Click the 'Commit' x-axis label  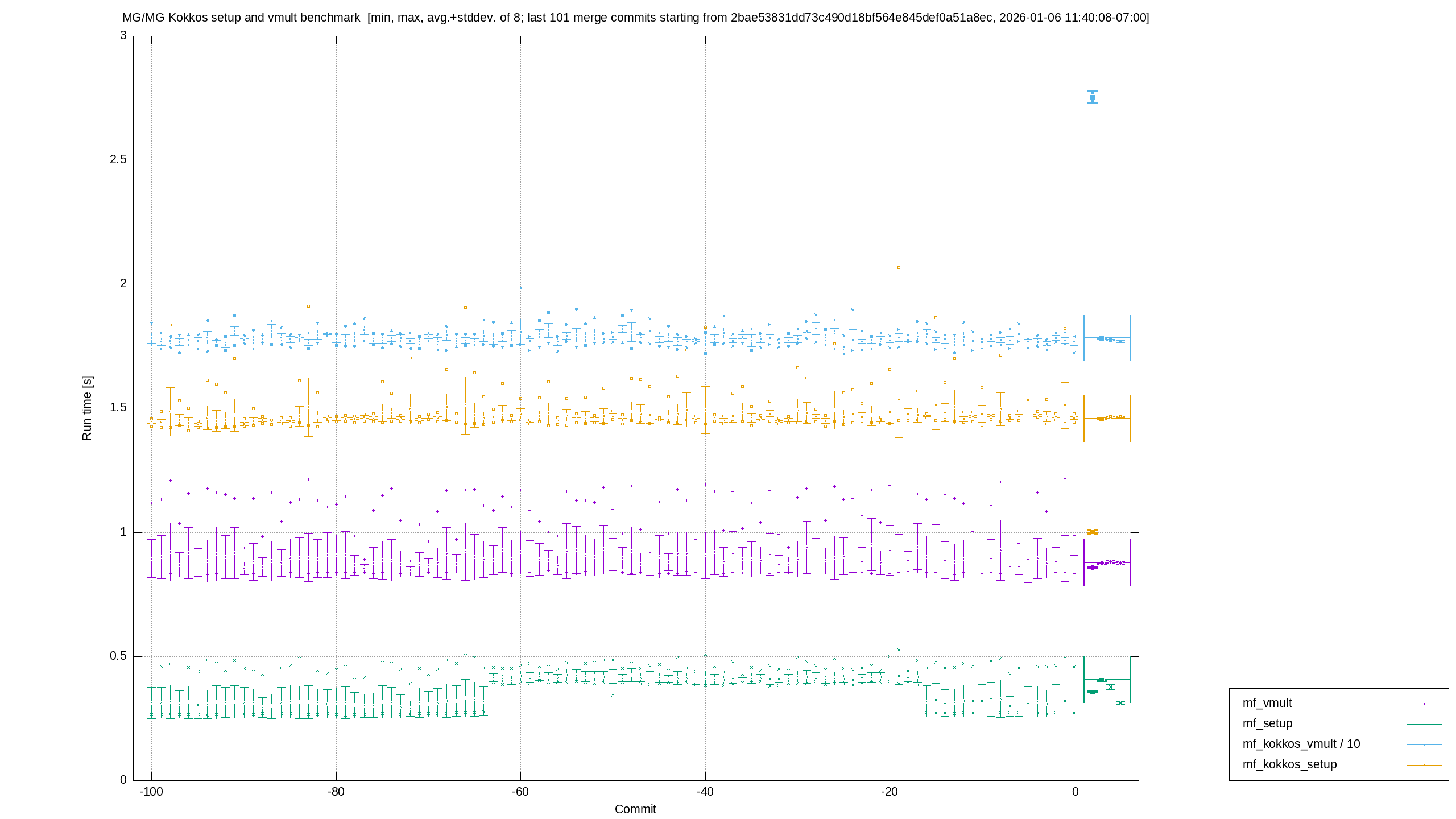[635, 809]
